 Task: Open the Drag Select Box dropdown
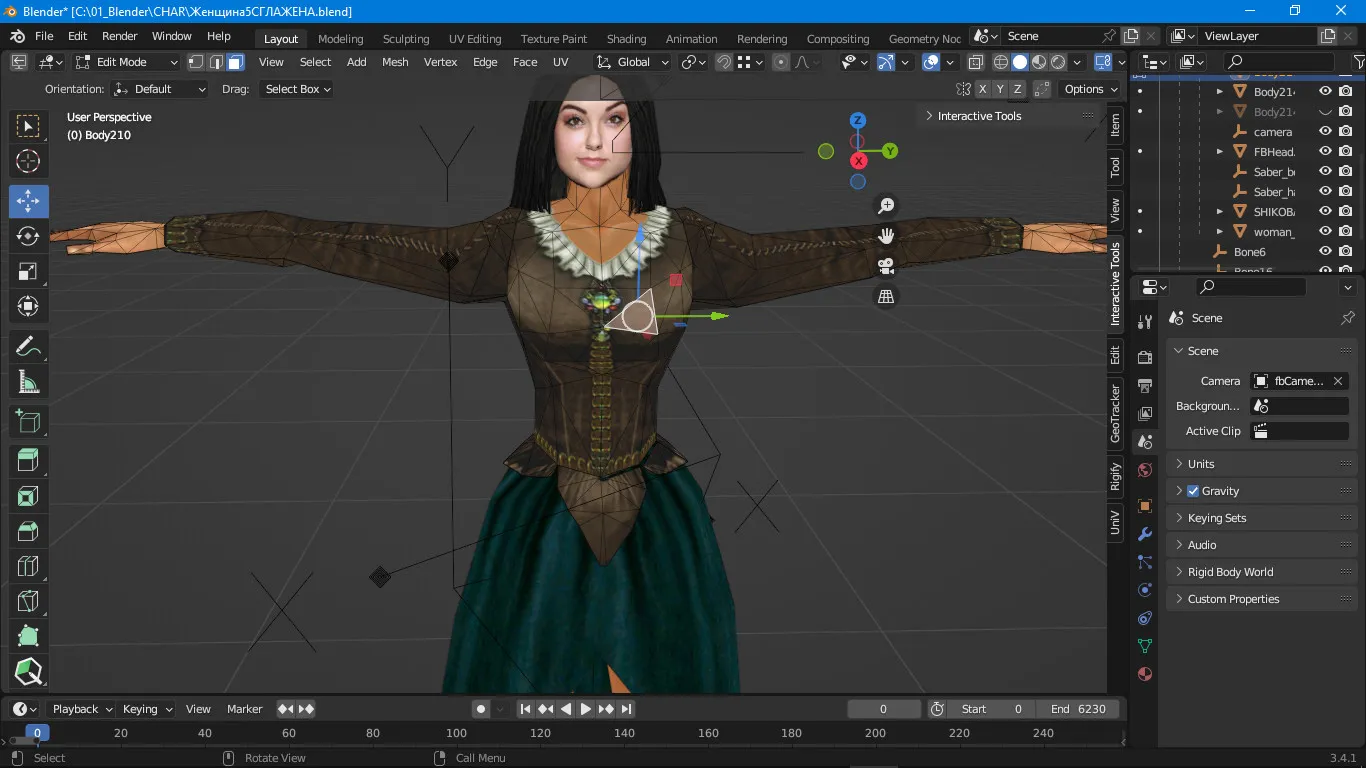(x=297, y=89)
